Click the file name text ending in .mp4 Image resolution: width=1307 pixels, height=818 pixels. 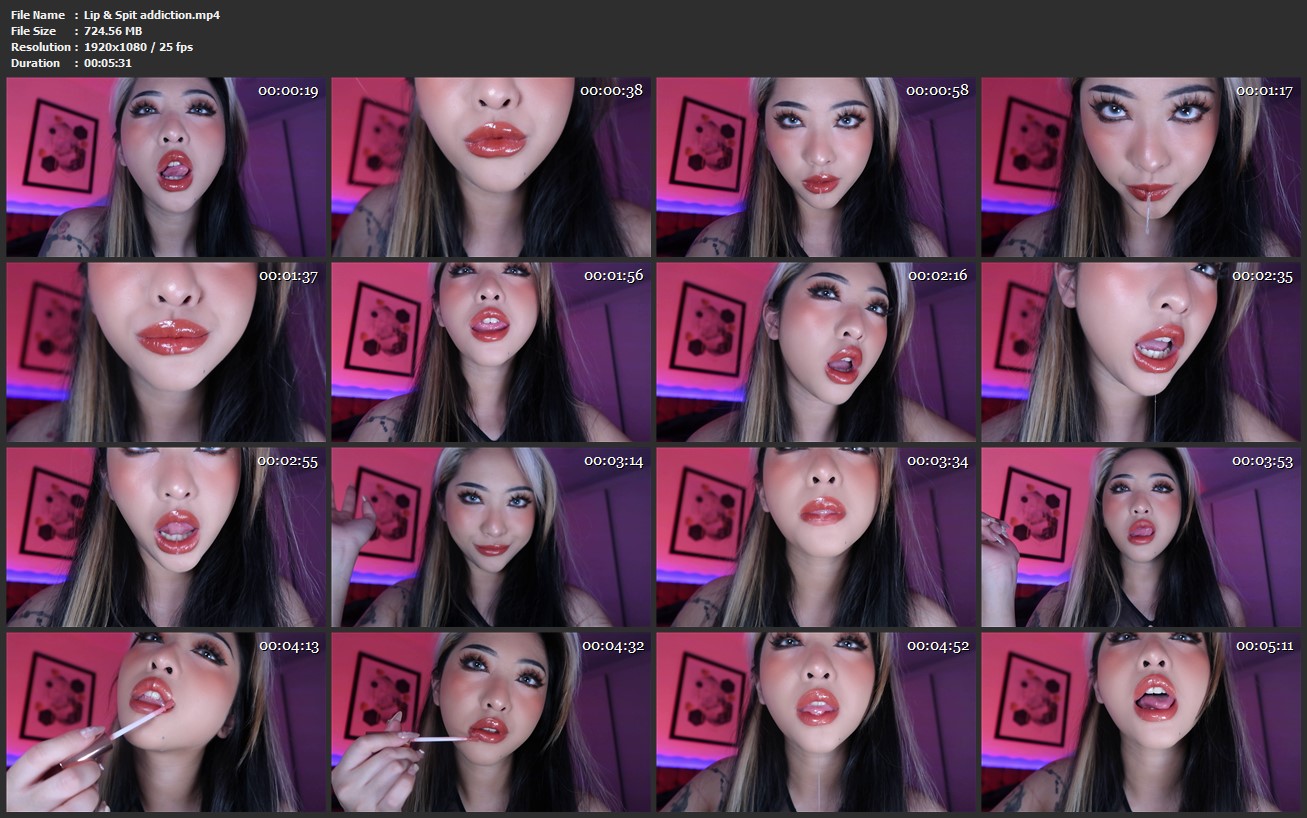point(152,15)
